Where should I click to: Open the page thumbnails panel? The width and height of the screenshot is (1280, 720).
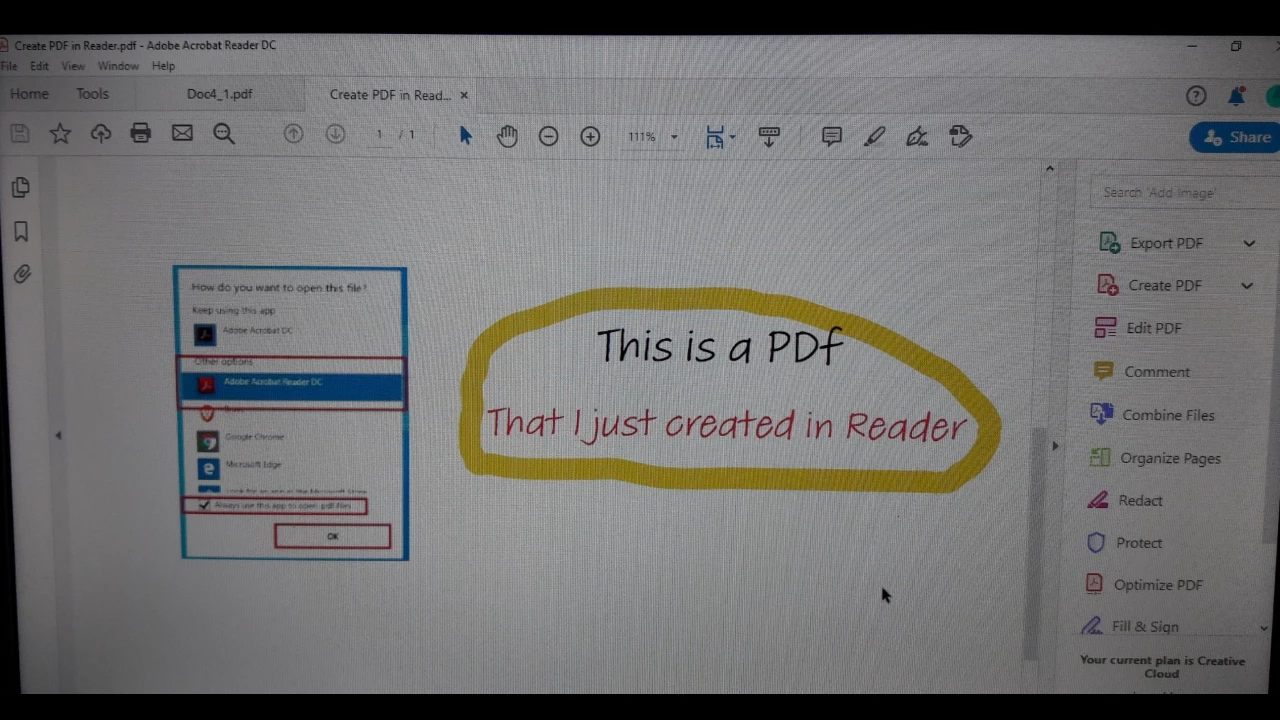20,188
